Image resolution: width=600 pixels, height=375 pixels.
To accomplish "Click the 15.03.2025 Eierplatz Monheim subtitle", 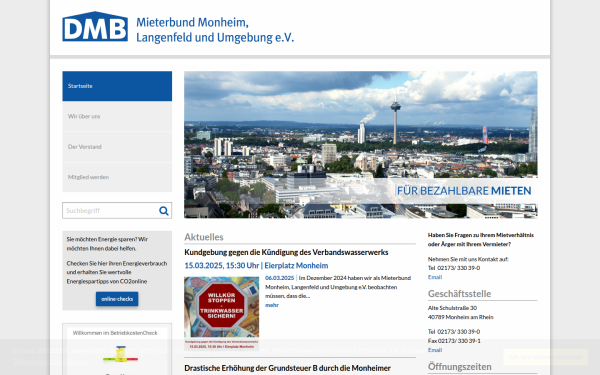I will (256, 266).
